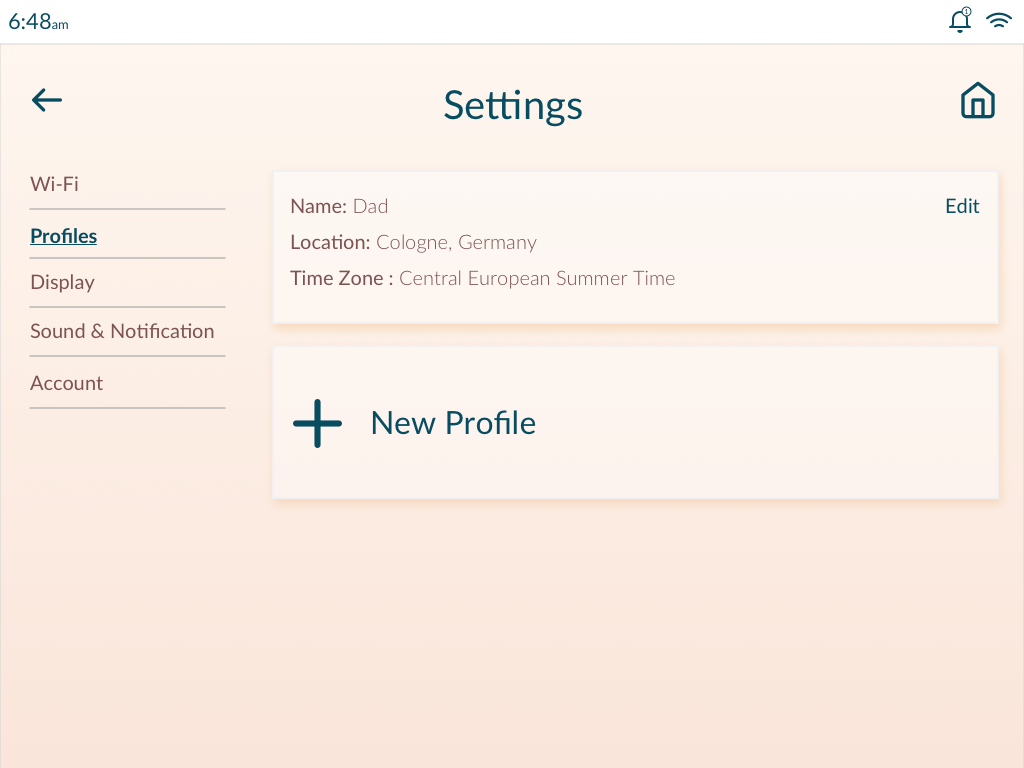Open Sound & Notification settings

[x=122, y=331]
